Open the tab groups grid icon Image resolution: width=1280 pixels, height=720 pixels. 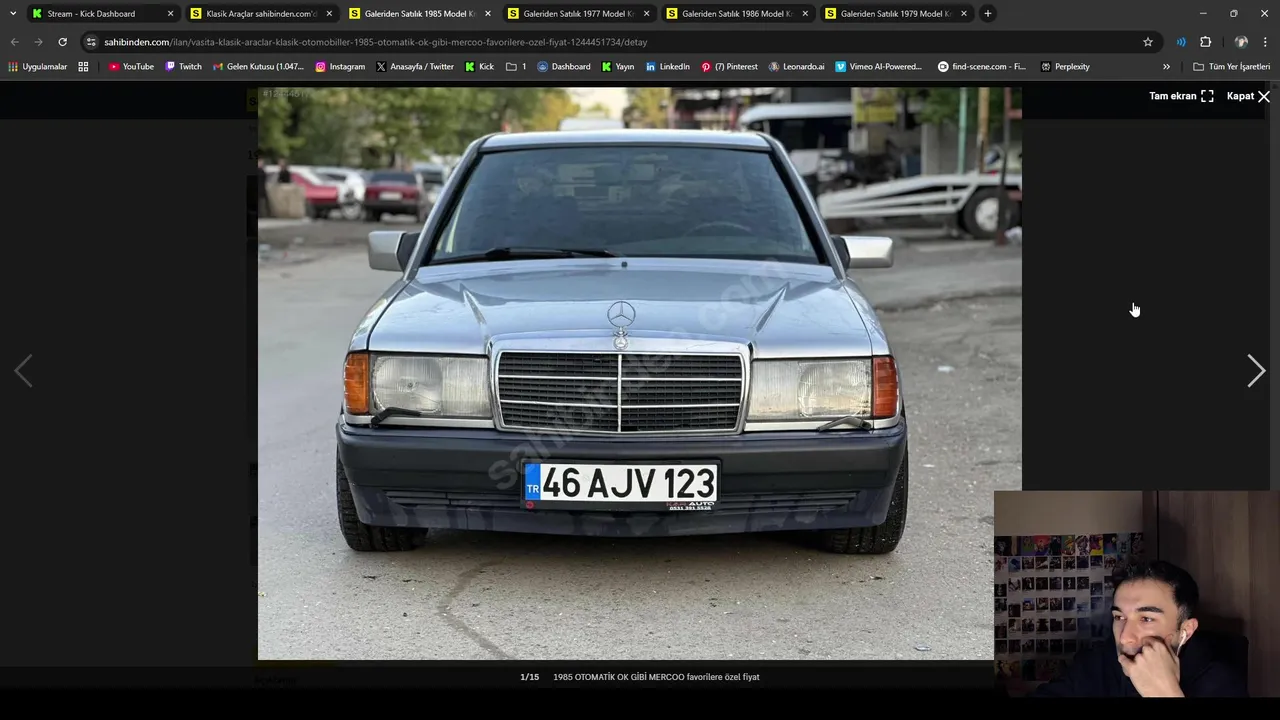(83, 67)
